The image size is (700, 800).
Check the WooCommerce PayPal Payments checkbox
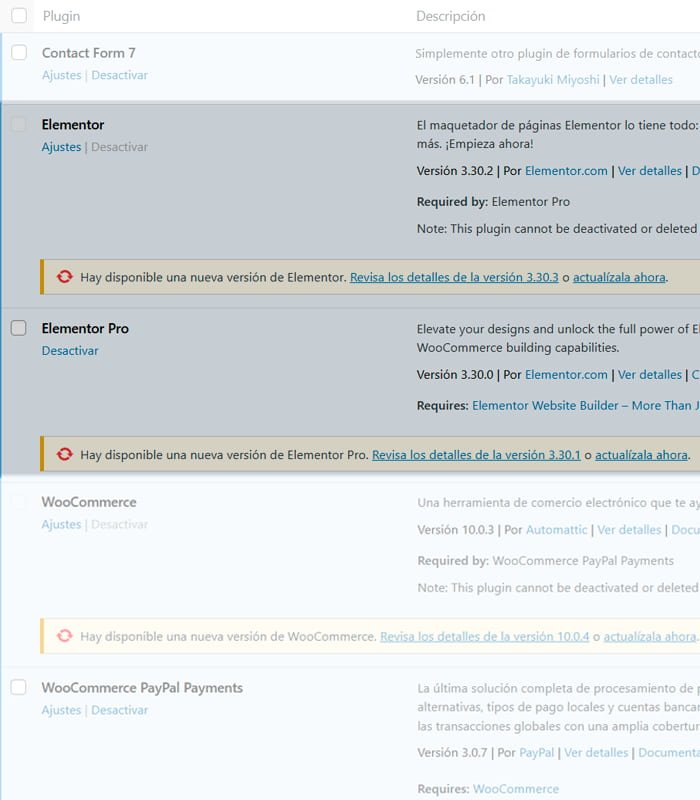(19, 687)
